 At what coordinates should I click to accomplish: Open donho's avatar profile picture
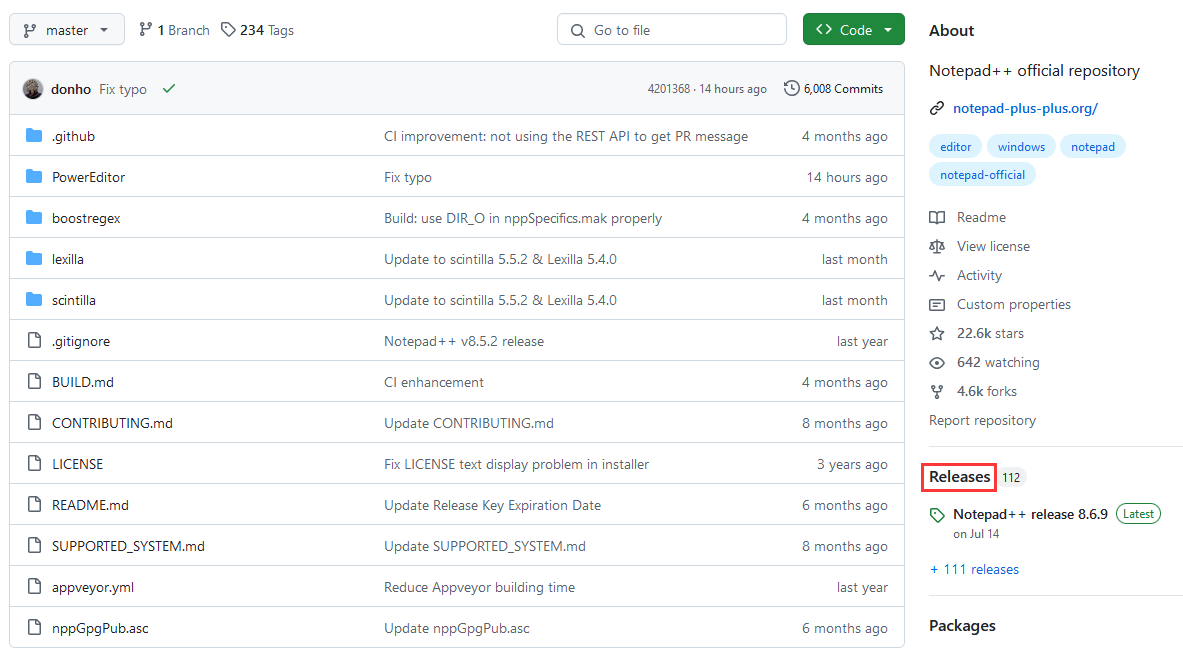pos(33,89)
